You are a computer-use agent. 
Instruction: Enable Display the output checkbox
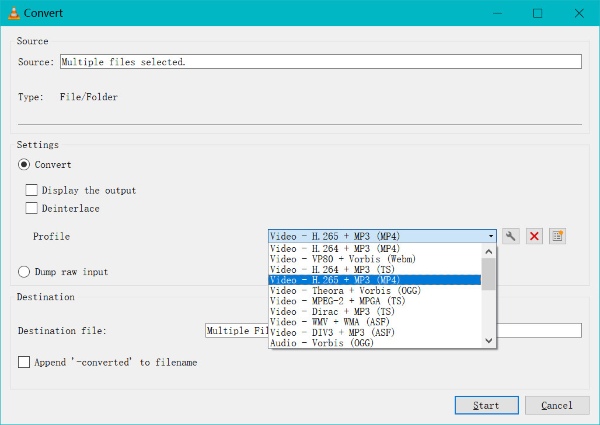tap(32, 190)
